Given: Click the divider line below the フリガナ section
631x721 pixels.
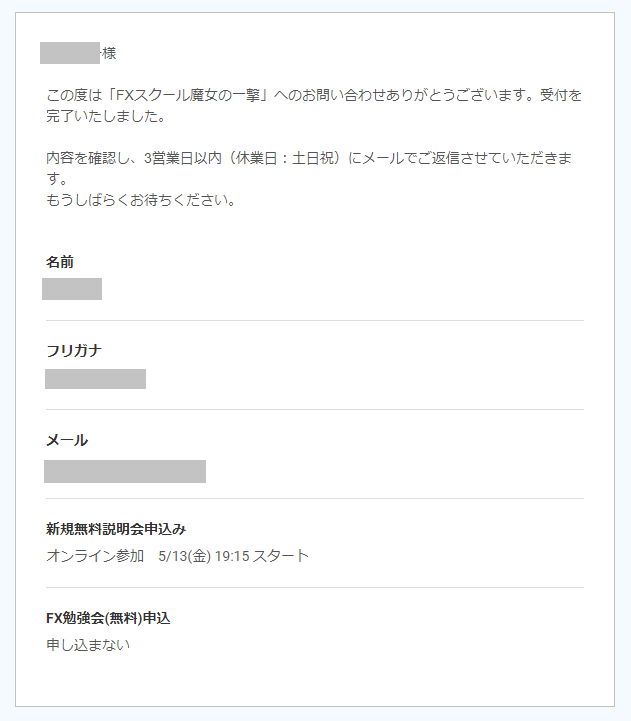Looking at the screenshot, I should [315, 409].
